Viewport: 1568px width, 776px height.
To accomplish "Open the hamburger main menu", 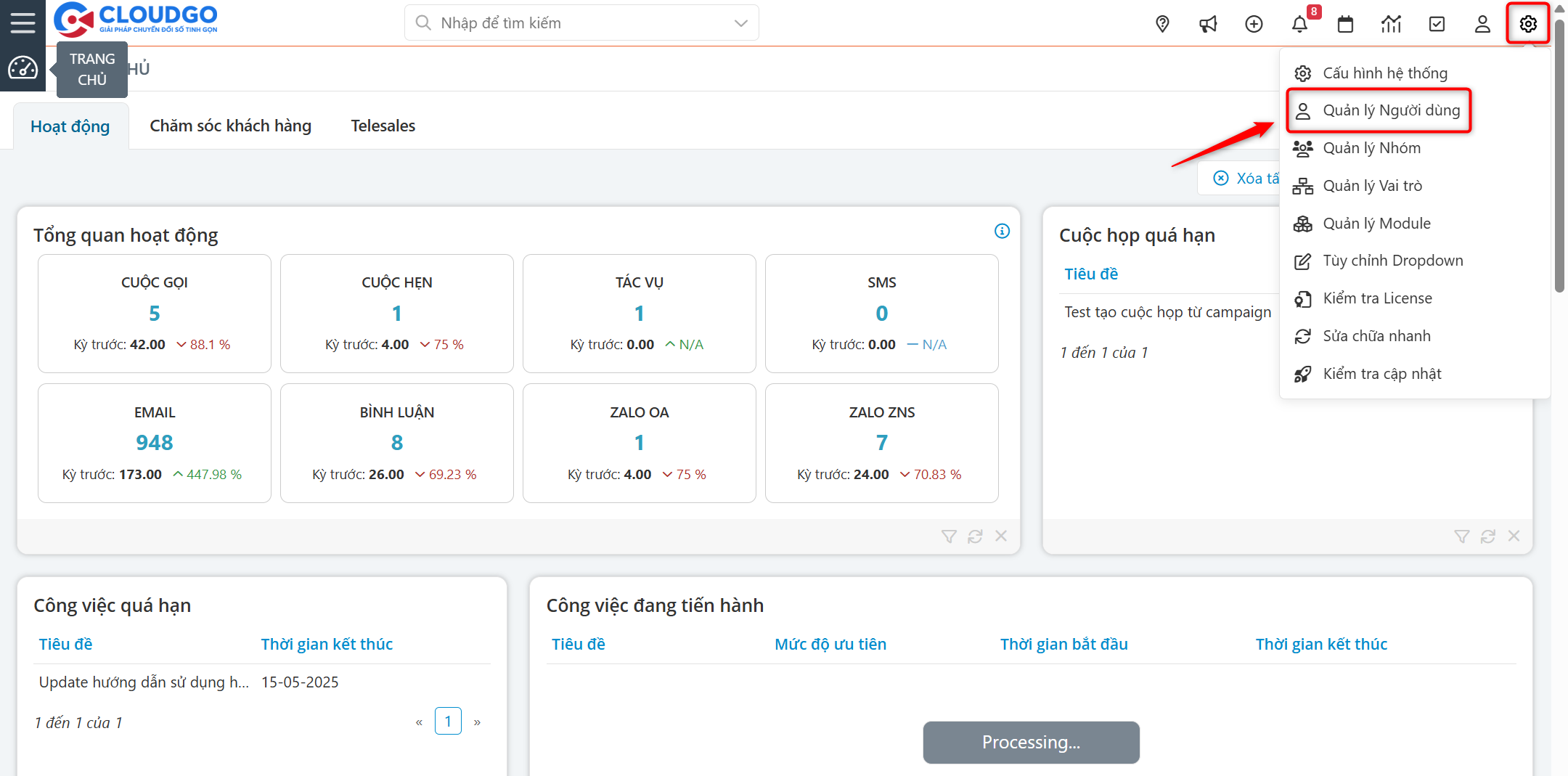I will (23, 23).
